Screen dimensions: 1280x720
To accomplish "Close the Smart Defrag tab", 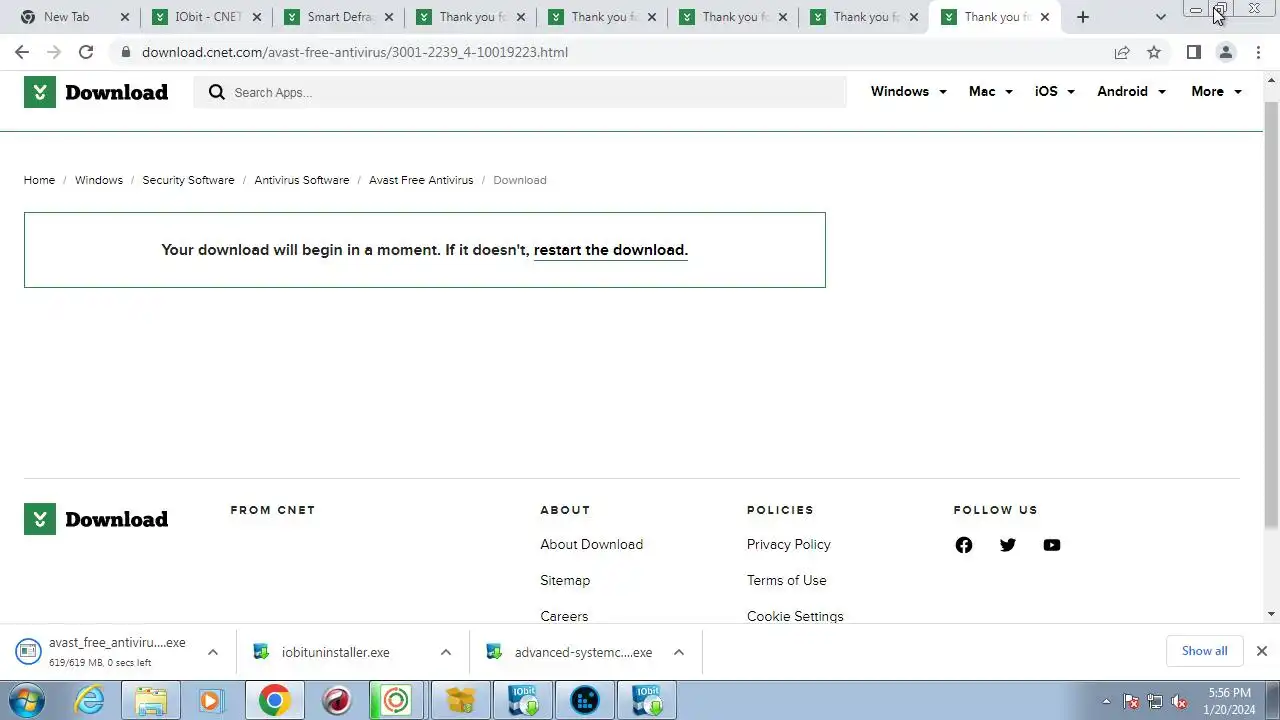I will coord(388,17).
